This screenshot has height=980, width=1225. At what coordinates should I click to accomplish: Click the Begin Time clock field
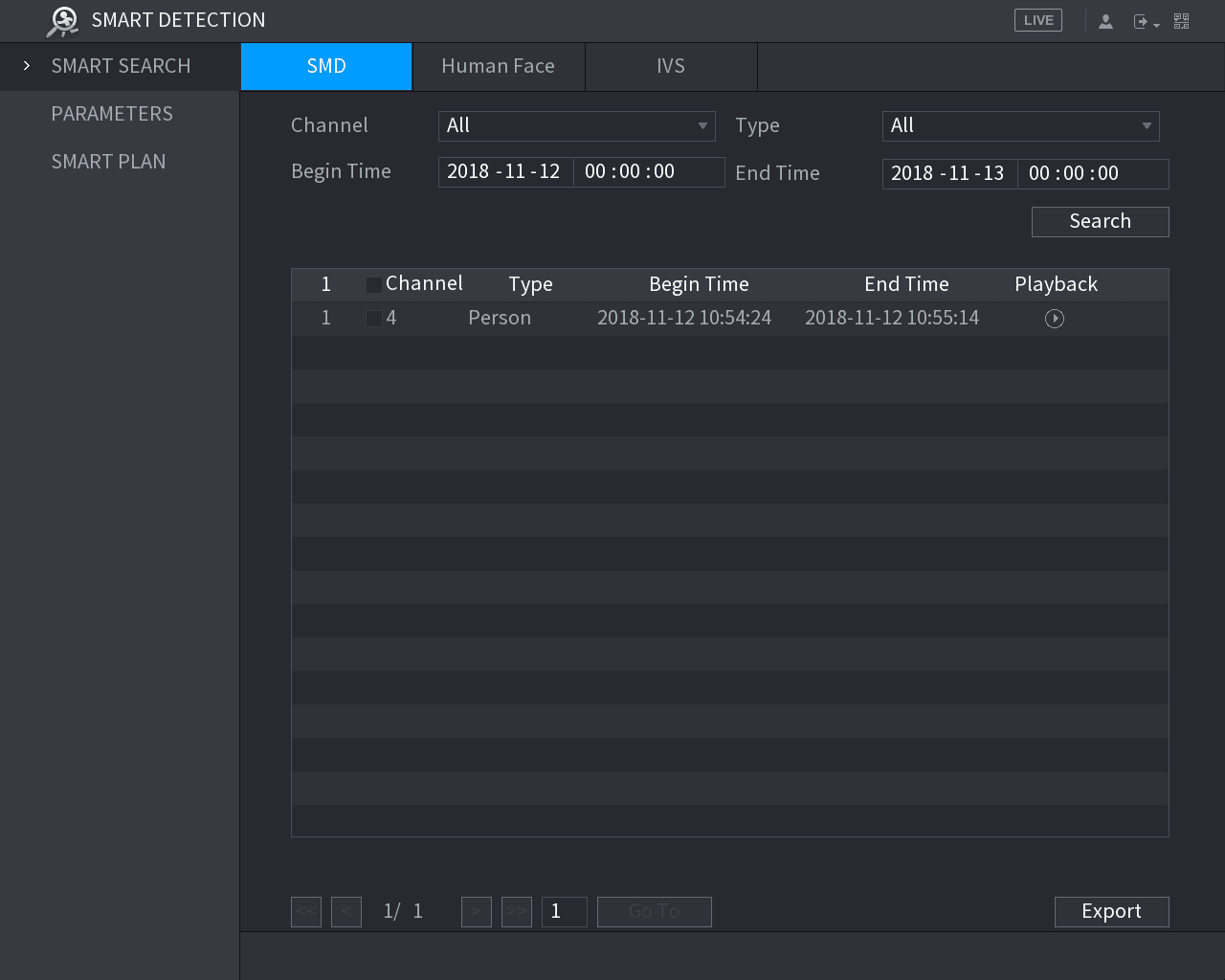click(x=648, y=171)
